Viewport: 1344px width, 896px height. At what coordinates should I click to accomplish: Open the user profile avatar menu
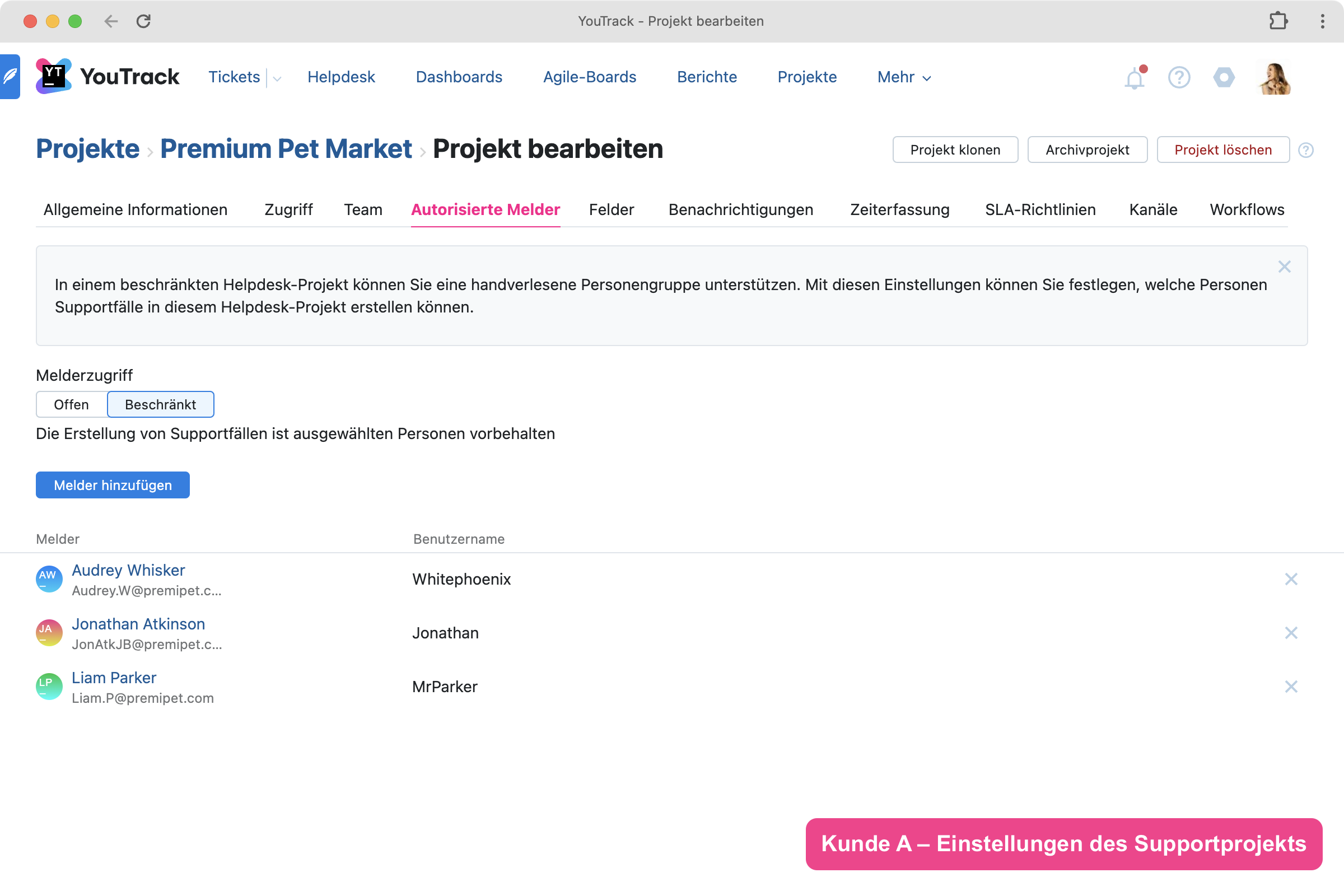pos(1275,78)
